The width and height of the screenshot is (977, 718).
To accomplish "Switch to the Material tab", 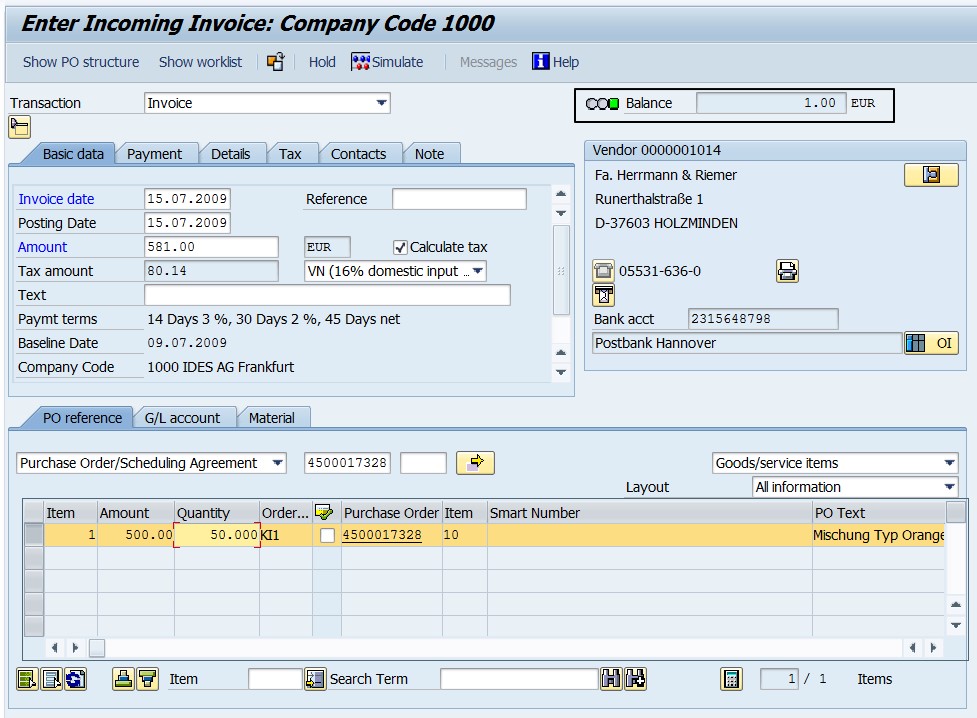I will pyautogui.click(x=272, y=418).
